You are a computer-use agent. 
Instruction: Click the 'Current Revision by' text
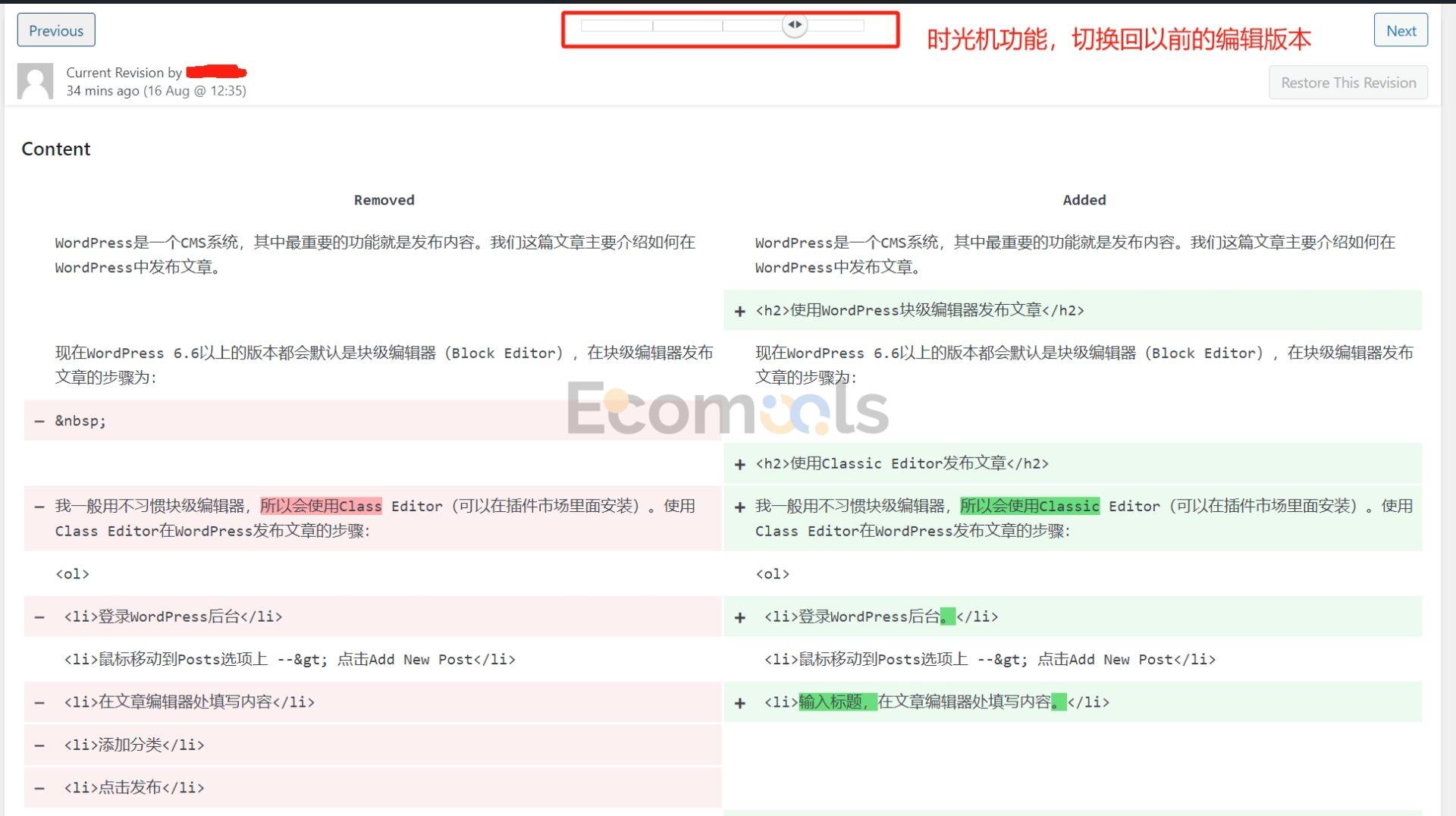124,72
